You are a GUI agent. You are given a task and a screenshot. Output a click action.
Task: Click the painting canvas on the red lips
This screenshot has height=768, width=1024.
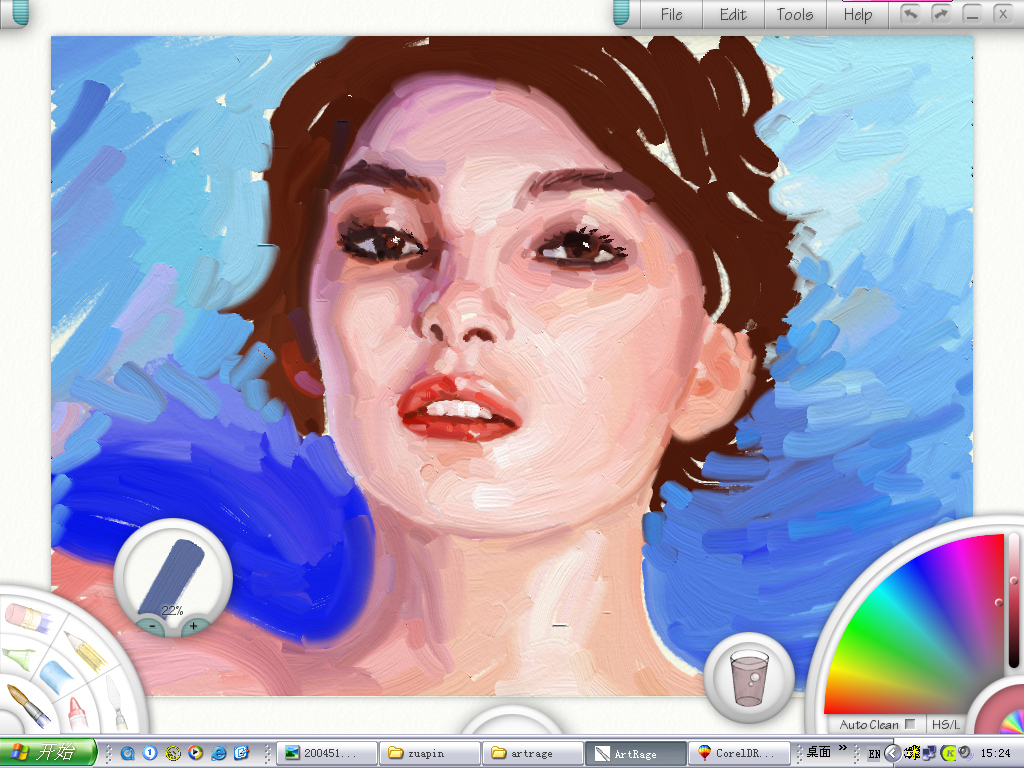coord(458,408)
